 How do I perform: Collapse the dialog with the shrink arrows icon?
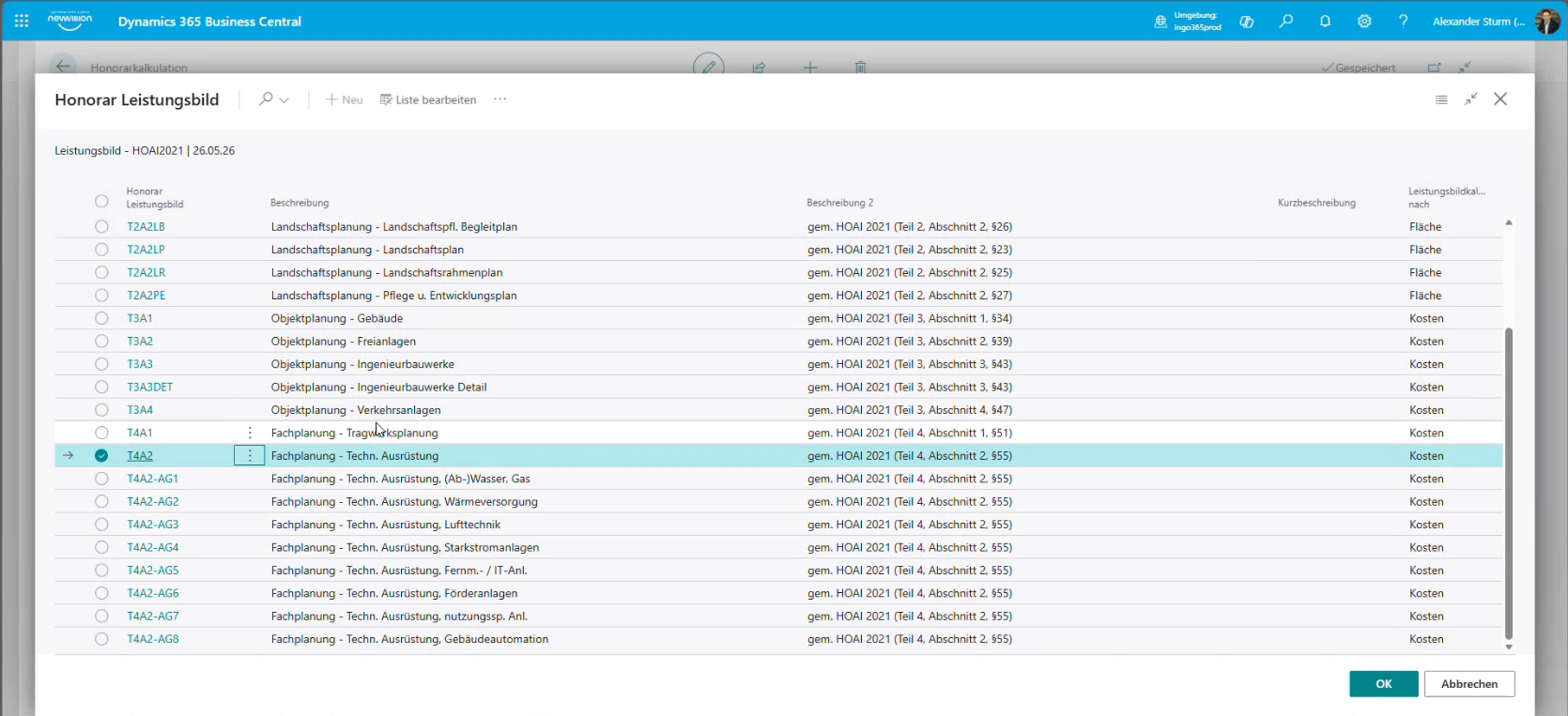pyautogui.click(x=1471, y=99)
